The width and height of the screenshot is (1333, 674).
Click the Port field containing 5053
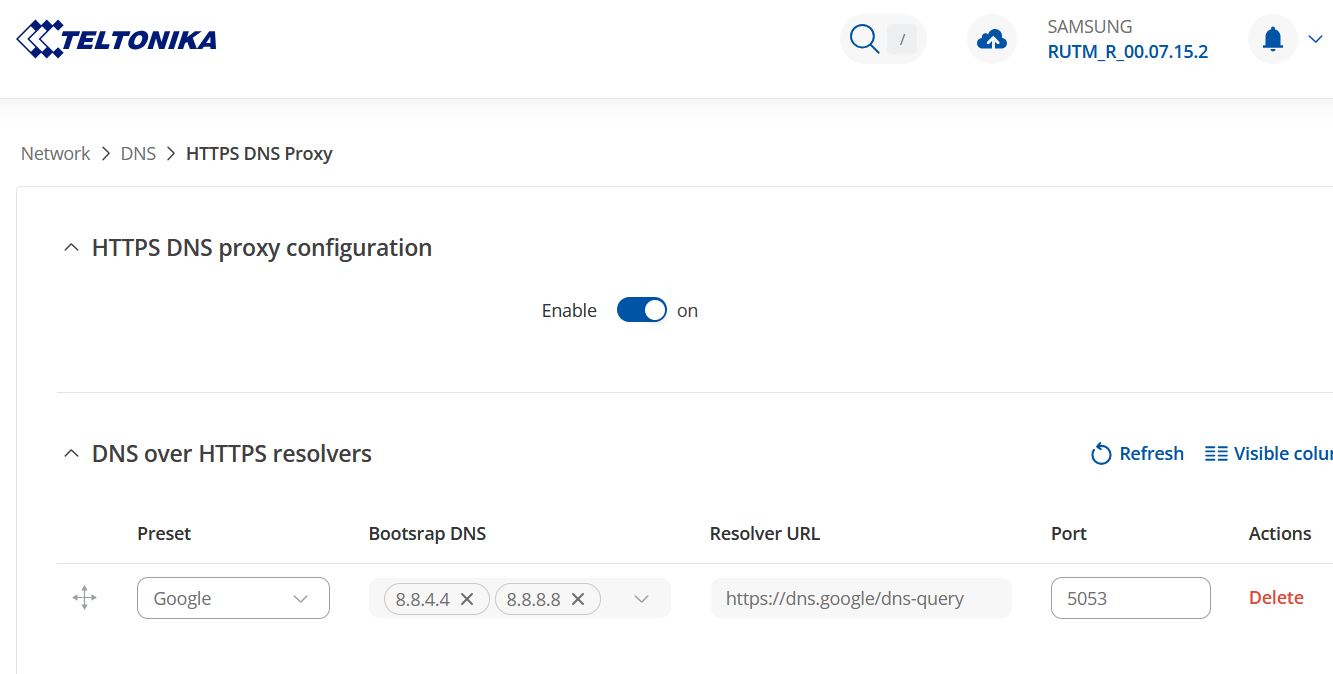(1130, 599)
